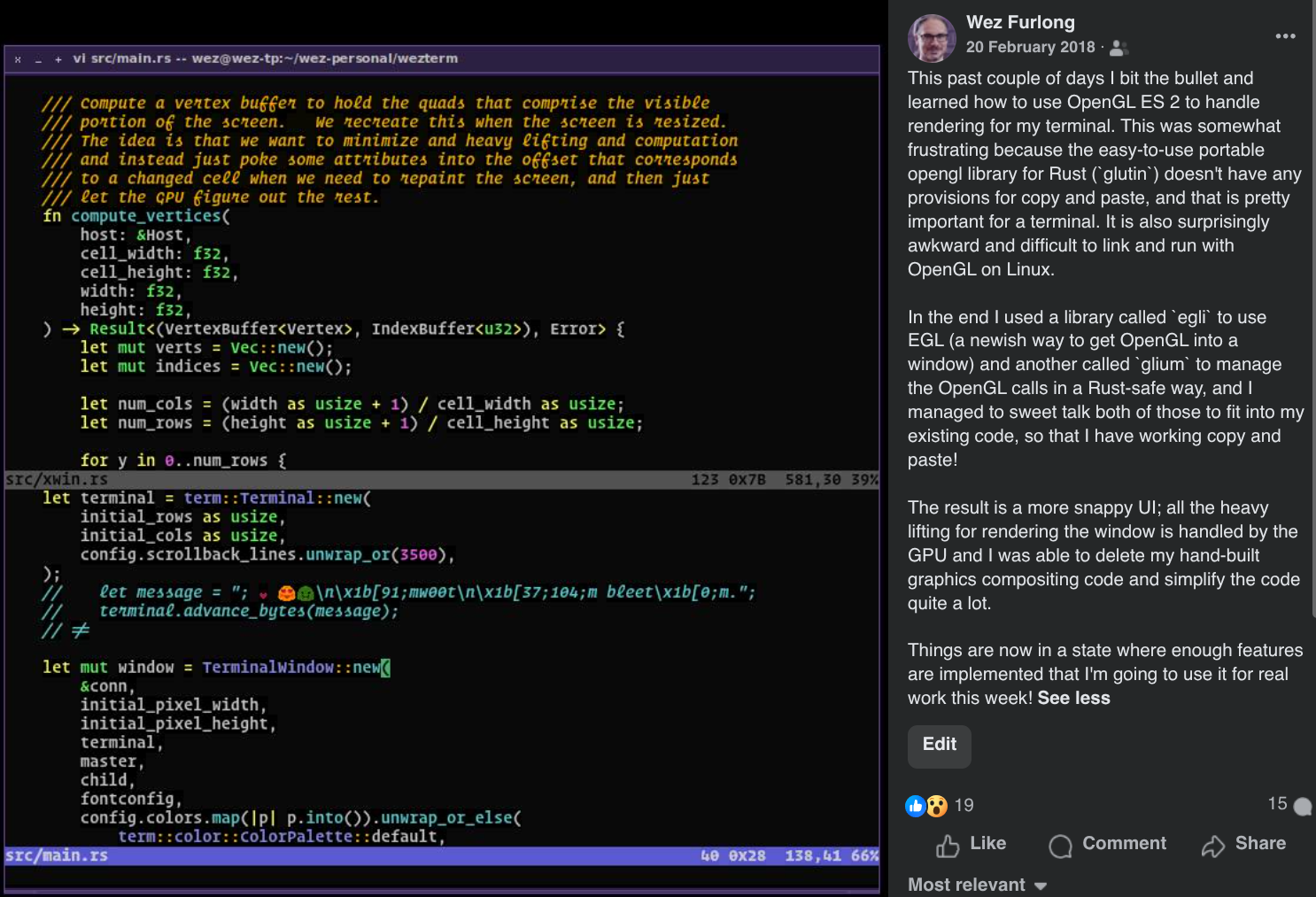Collapse the post text with See less
Viewport: 1316px width, 897px height.
click(1073, 698)
